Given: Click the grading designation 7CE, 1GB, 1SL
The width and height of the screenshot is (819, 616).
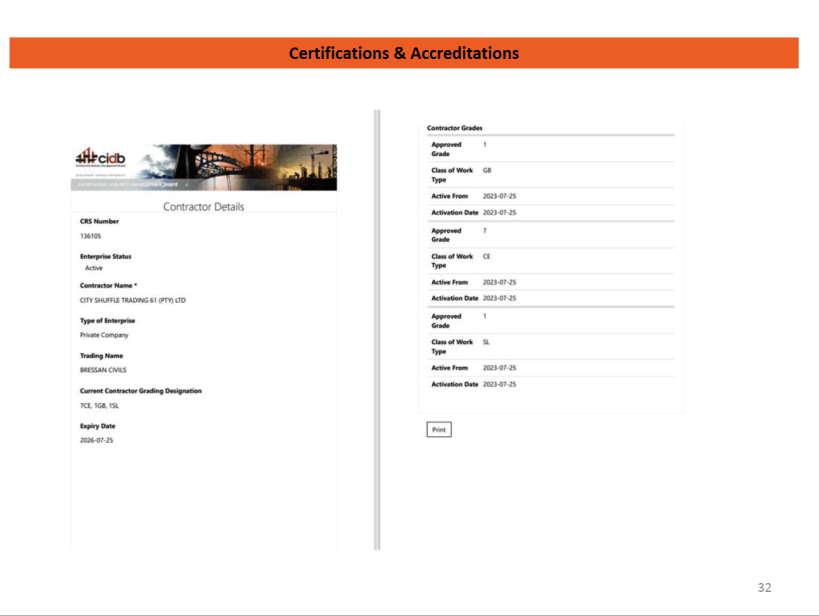Looking at the screenshot, I should (101, 405).
